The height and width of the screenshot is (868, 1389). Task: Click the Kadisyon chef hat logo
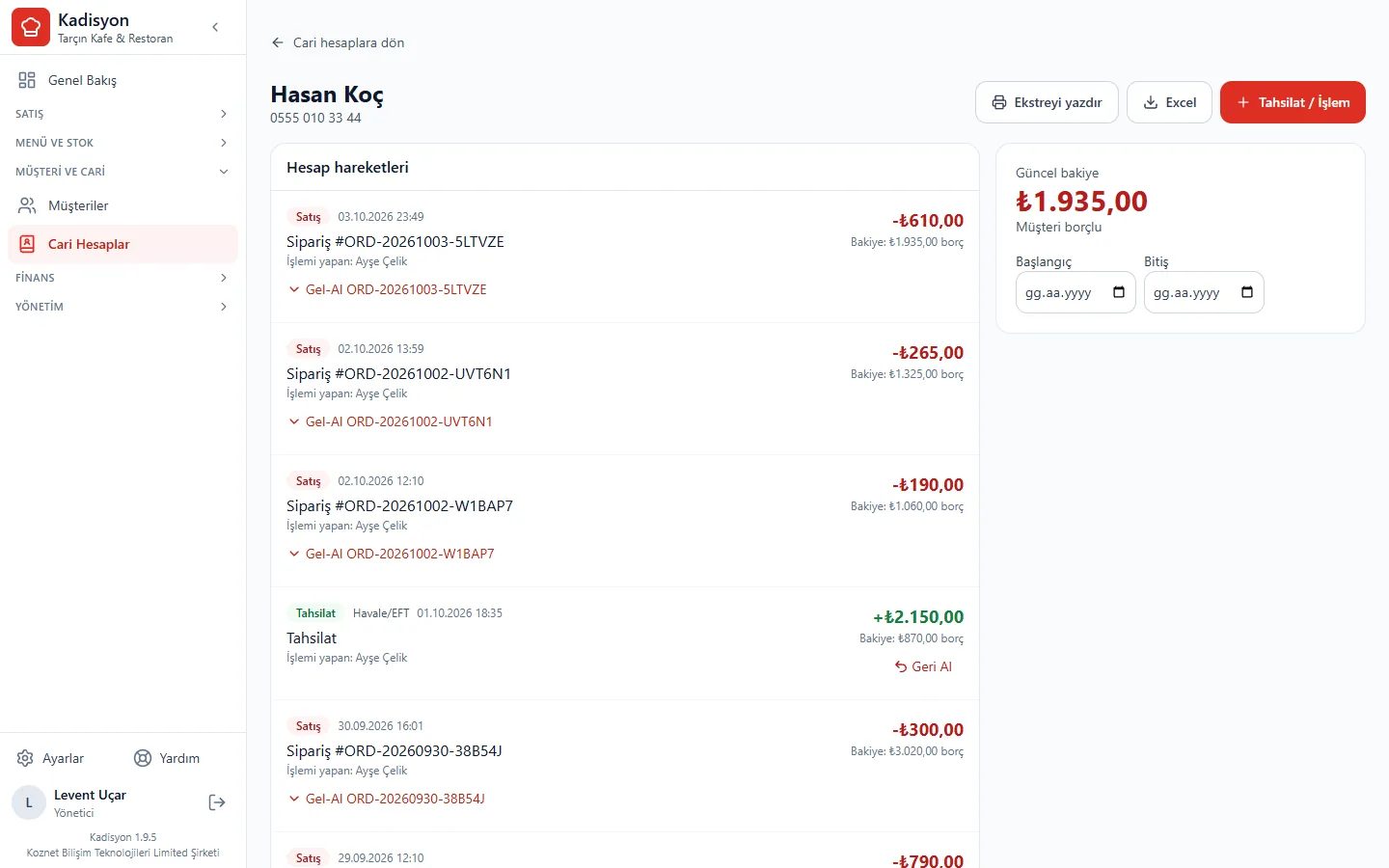tap(31, 27)
